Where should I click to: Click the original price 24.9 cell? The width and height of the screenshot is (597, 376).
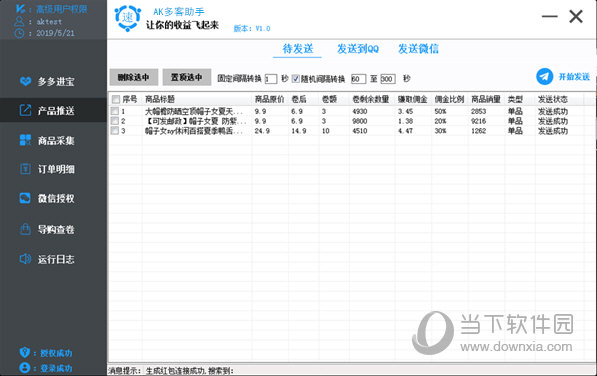[262, 131]
